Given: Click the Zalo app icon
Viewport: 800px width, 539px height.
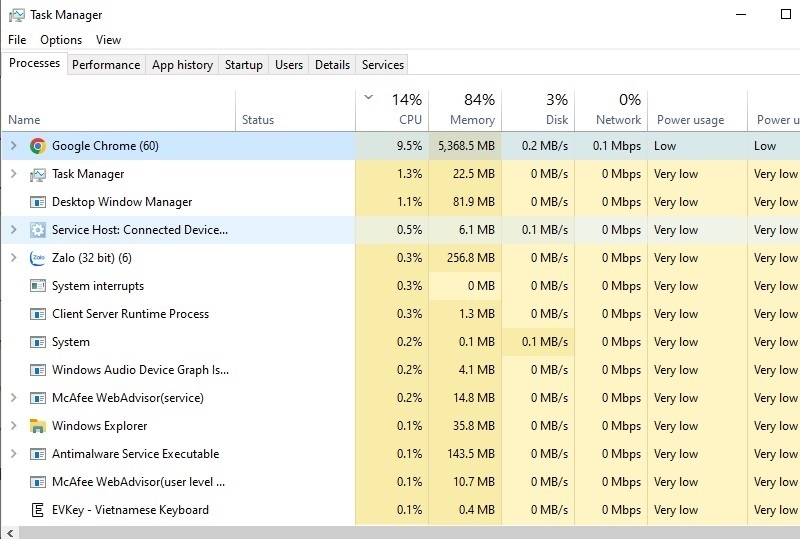Looking at the screenshot, I should pos(38,258).
